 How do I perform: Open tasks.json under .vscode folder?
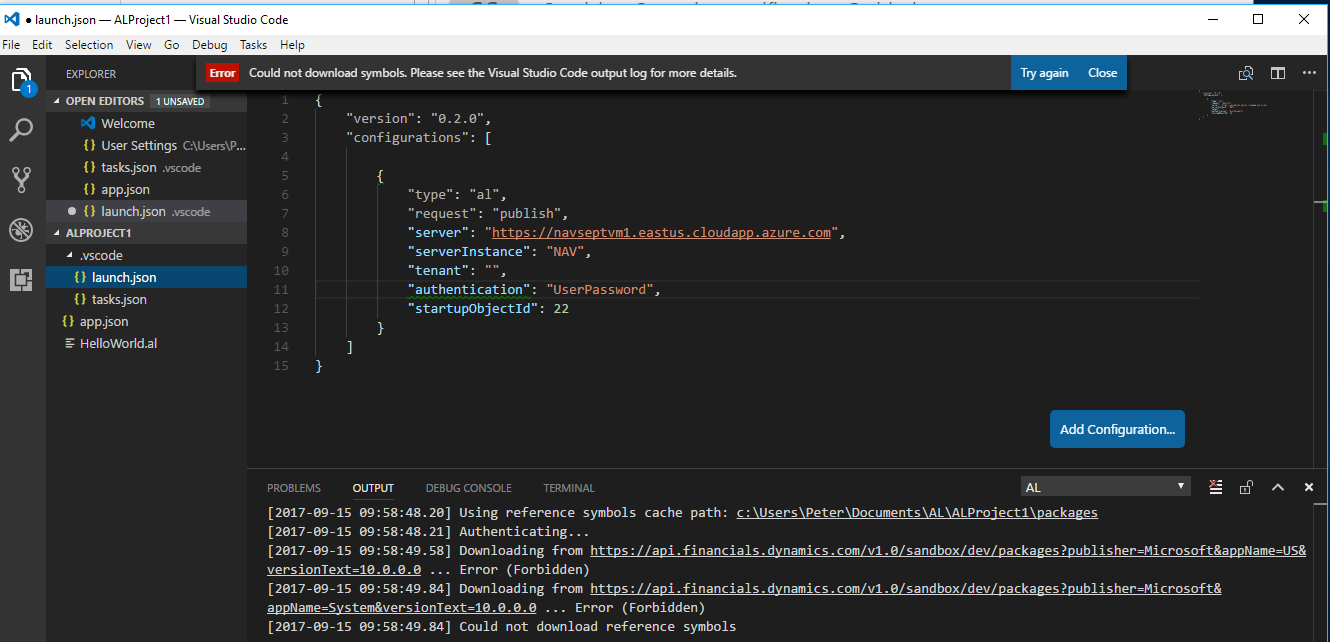(x=146, y=299)
